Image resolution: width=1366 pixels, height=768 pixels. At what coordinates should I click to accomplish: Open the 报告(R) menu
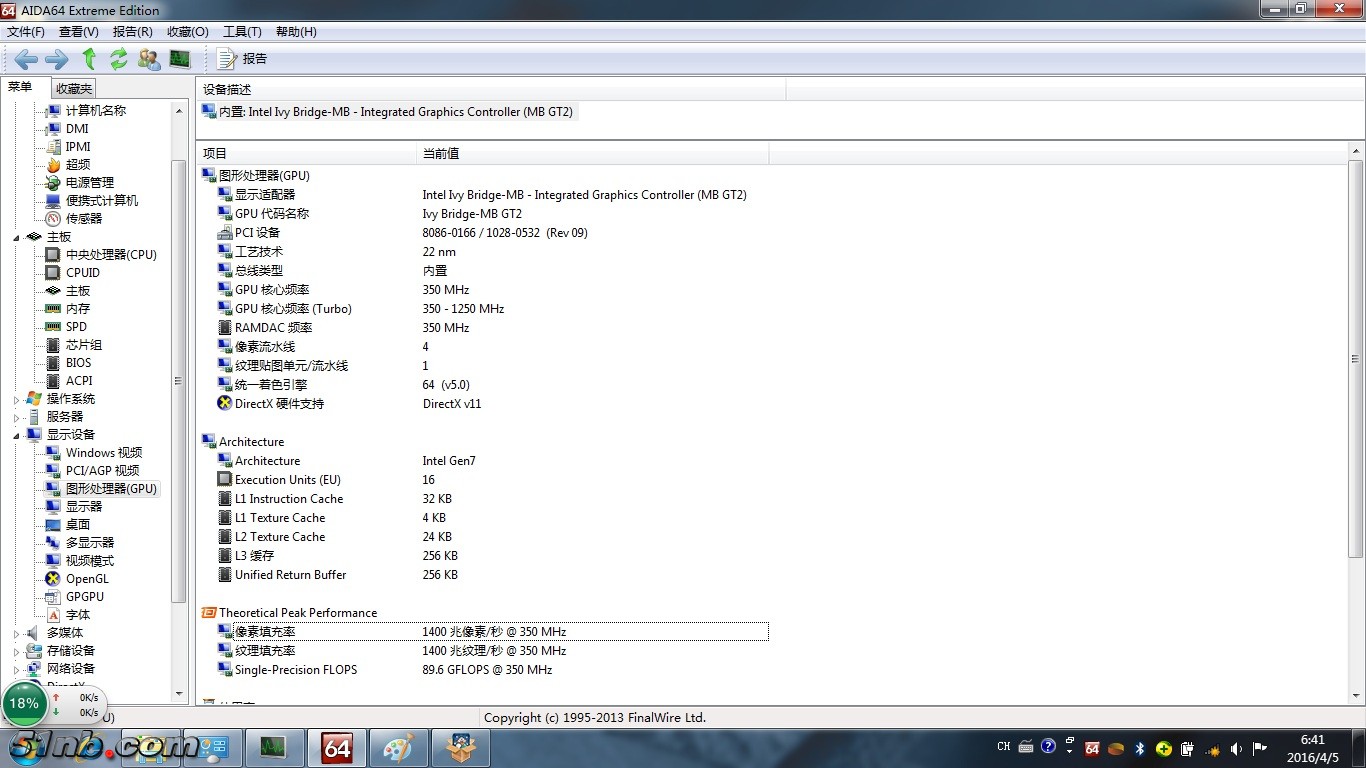tap(132, 32)
